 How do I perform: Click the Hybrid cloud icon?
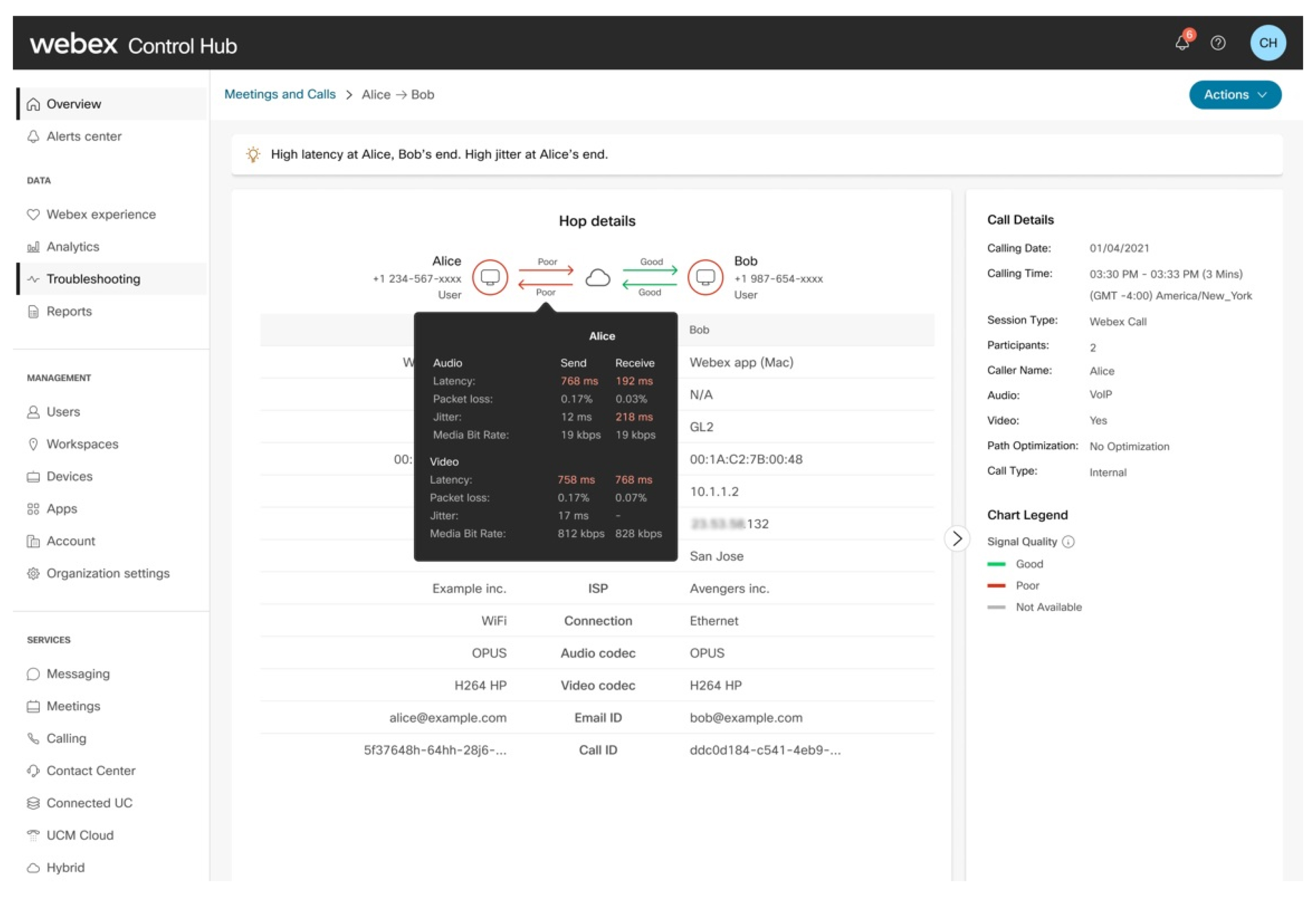click(x=33, y=868)
